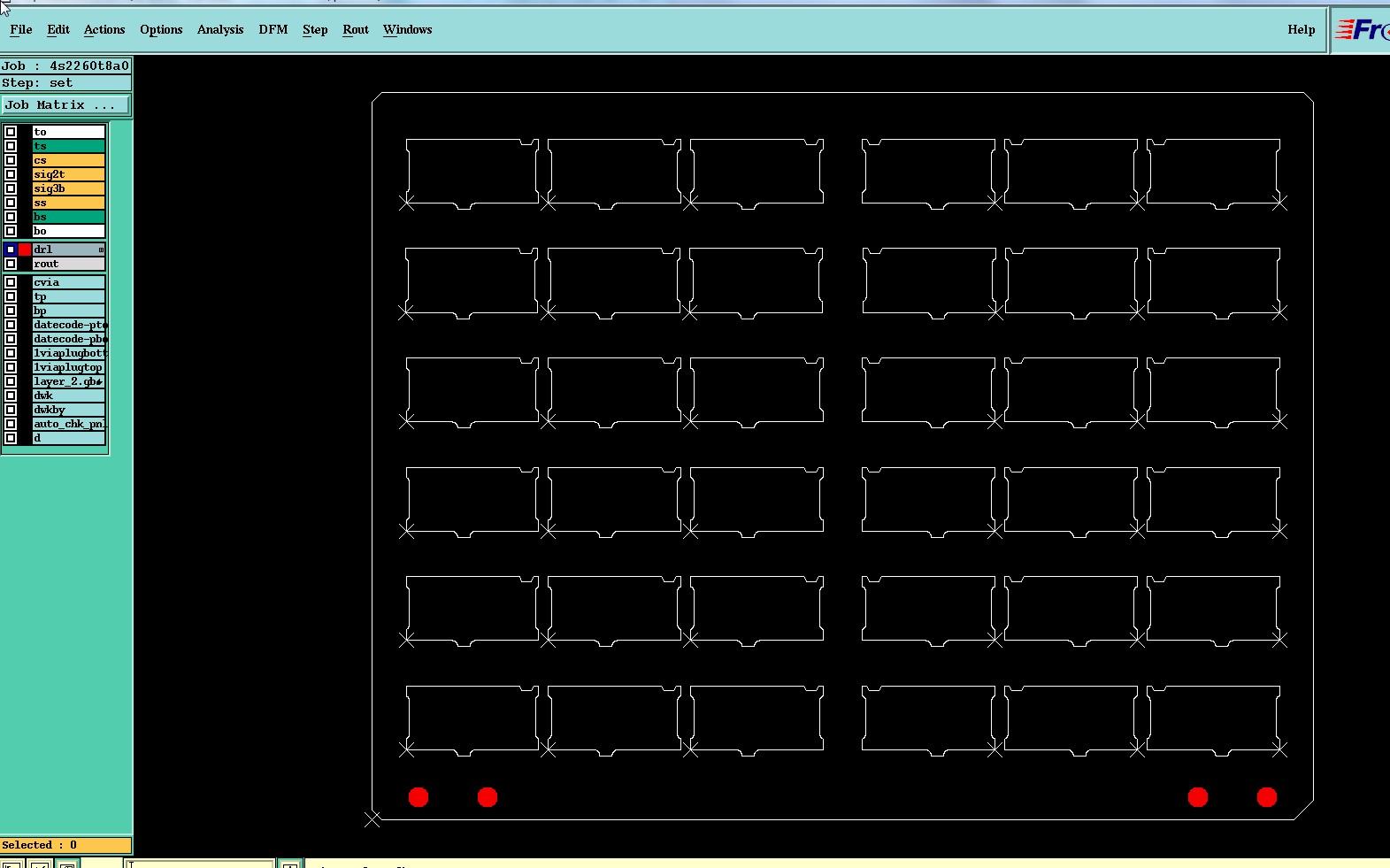The width and height of the screenshot is (1390, 868).
Task: Select the 'rout' layer name
Action: [x=69, y=264]
